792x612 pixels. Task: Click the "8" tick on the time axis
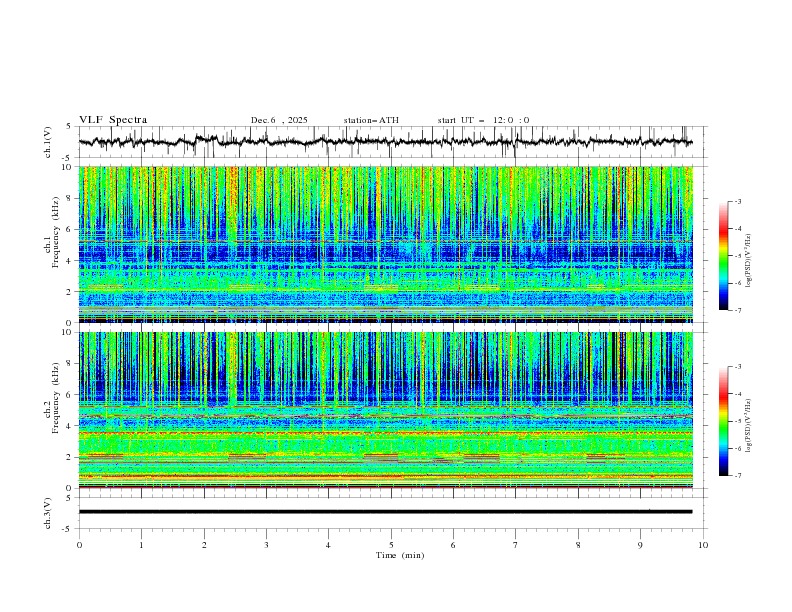pos(578,545)
